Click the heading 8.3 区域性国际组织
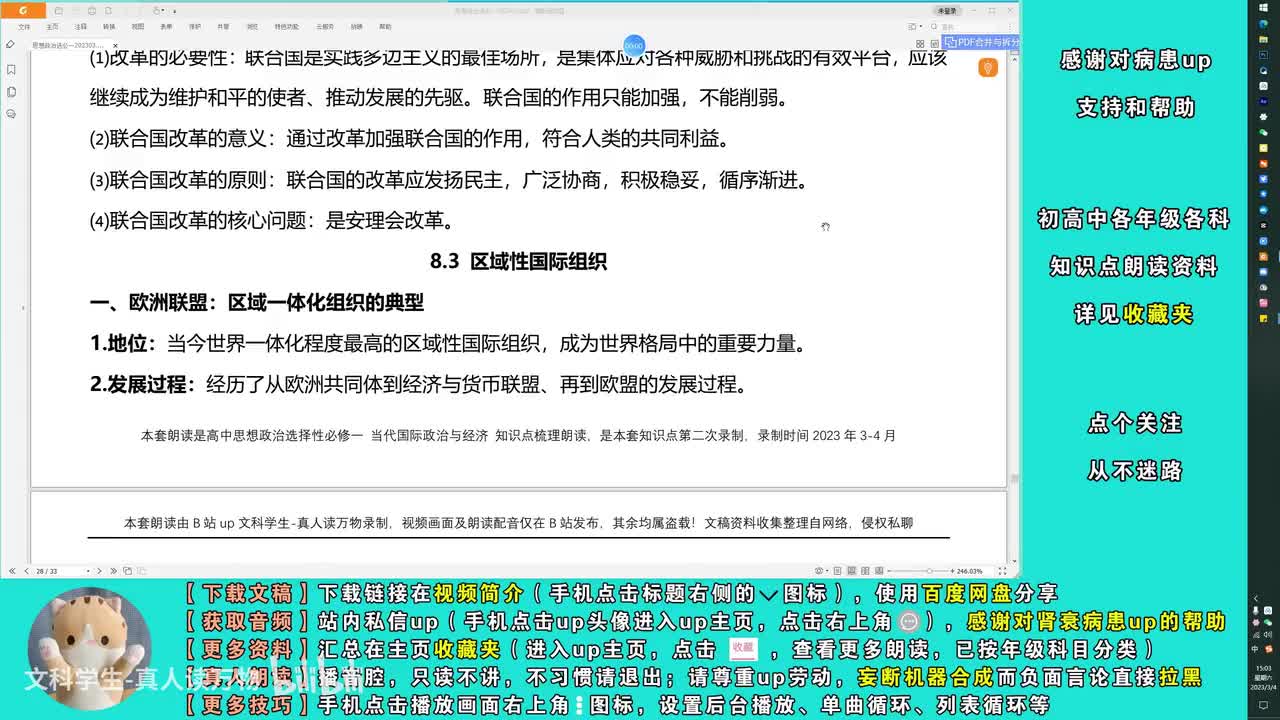 coord(518,262)
